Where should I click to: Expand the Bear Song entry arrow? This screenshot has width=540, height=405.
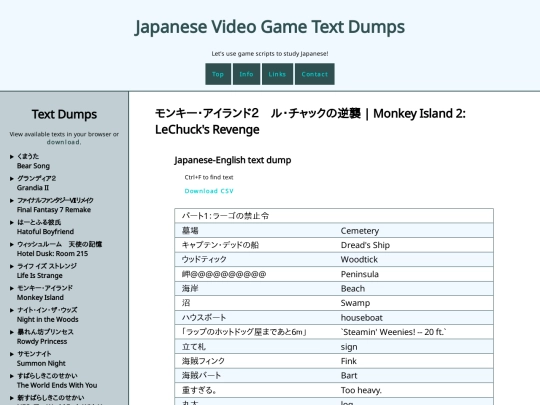(x=12, y=157)
